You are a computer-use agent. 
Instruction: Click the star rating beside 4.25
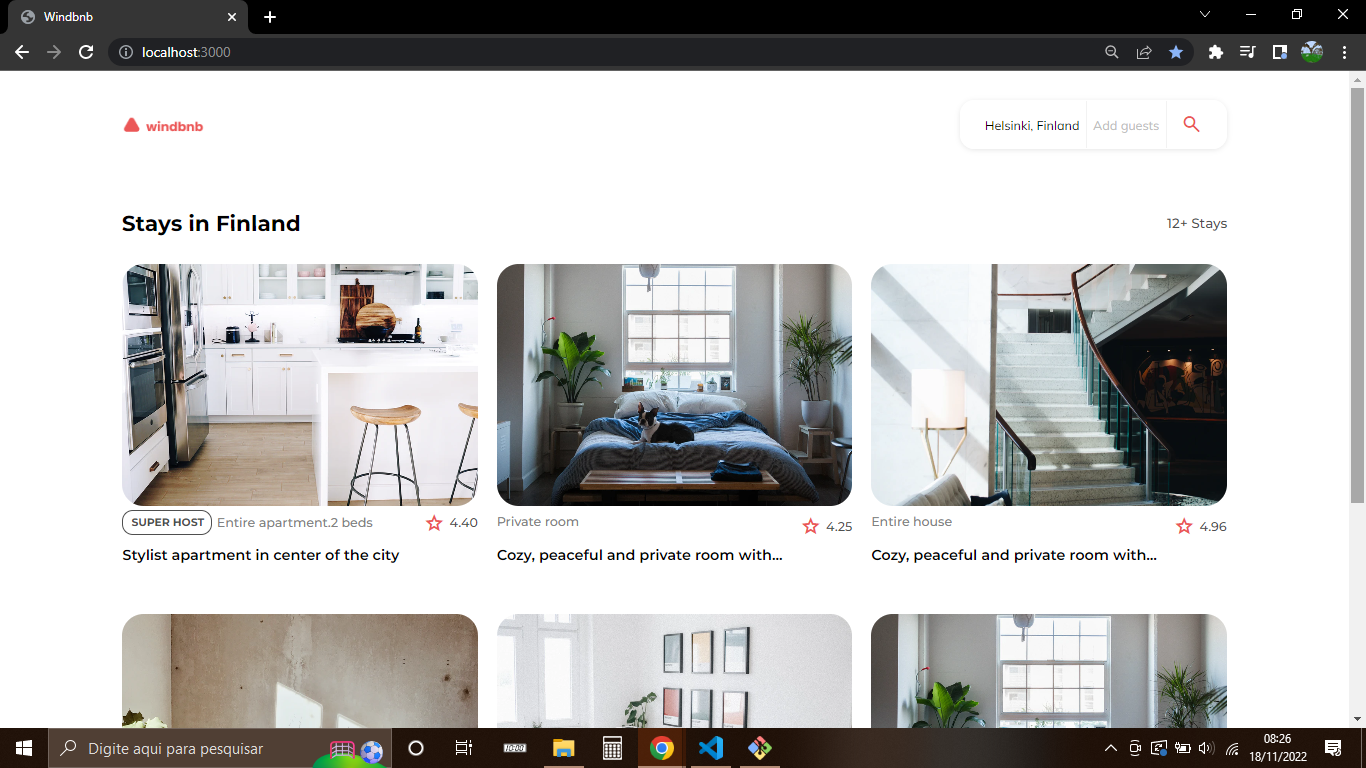[810, 526]
